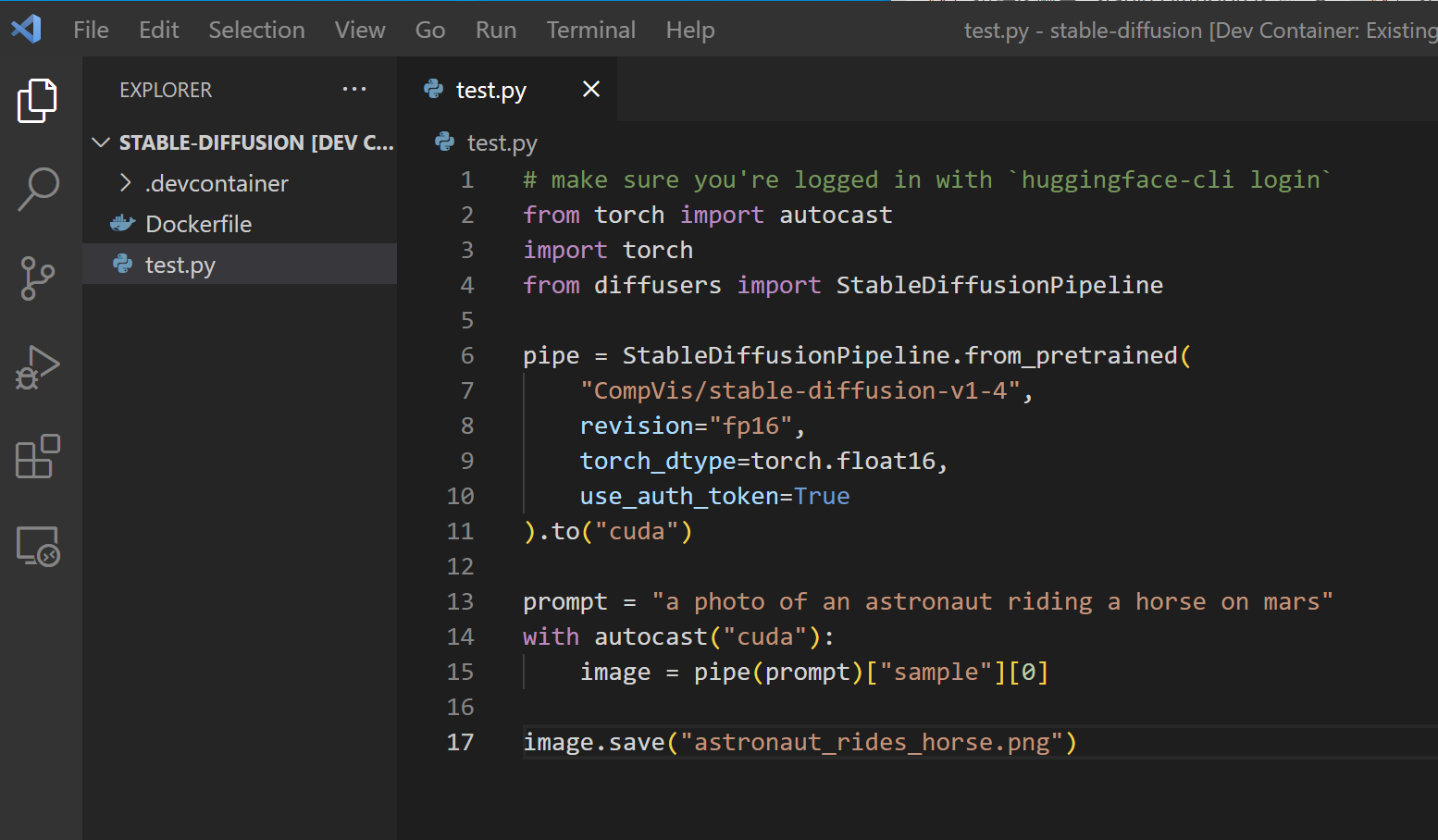This screenshot has width=1438, height=840.
Task: Open the Search view icon
Action: 37,189
